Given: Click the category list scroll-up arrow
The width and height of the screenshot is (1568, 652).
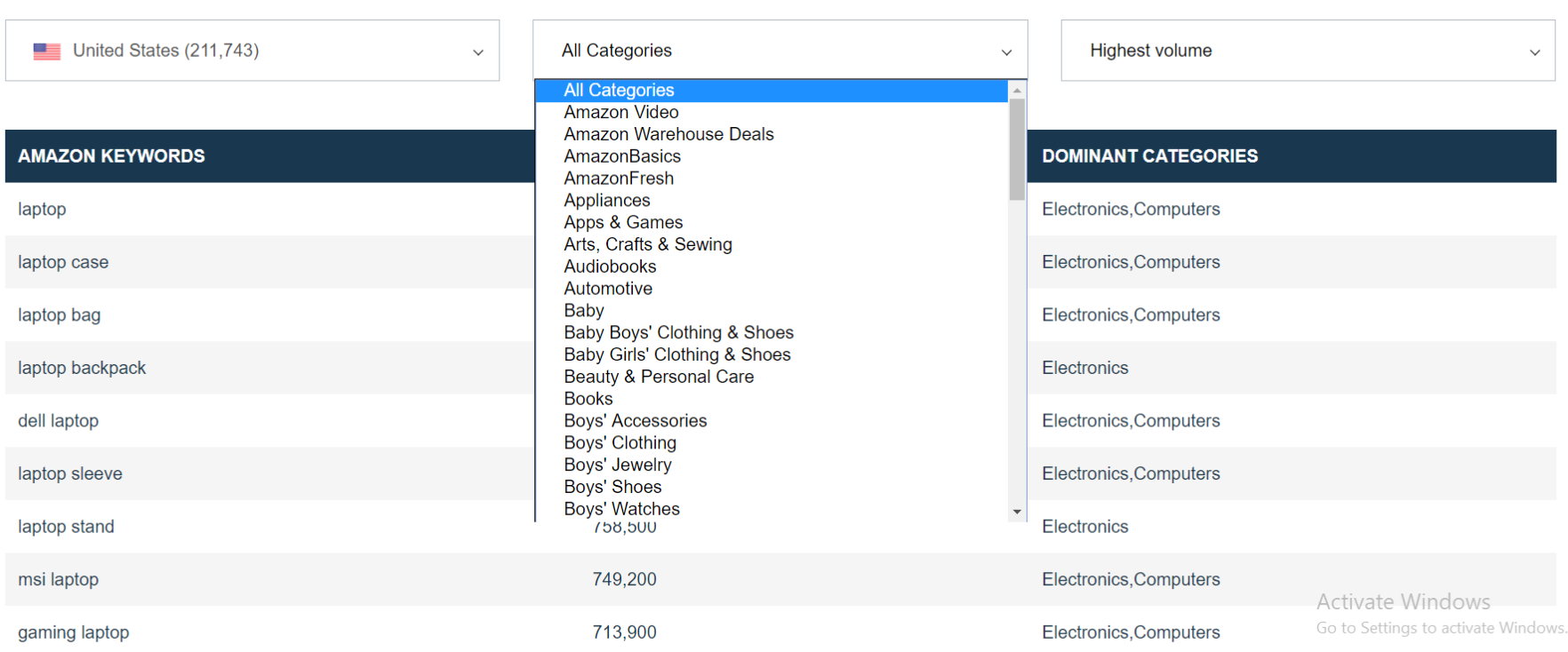Looking at the screenshot, I should pos(1017,90).
